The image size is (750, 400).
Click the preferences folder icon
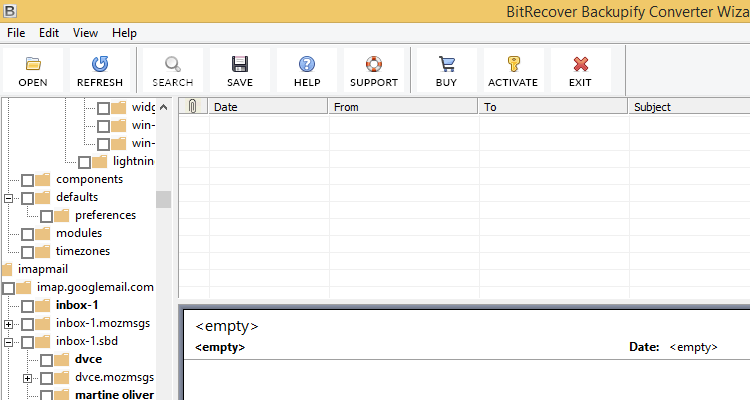pyautogui.click(x=62, y=216)
